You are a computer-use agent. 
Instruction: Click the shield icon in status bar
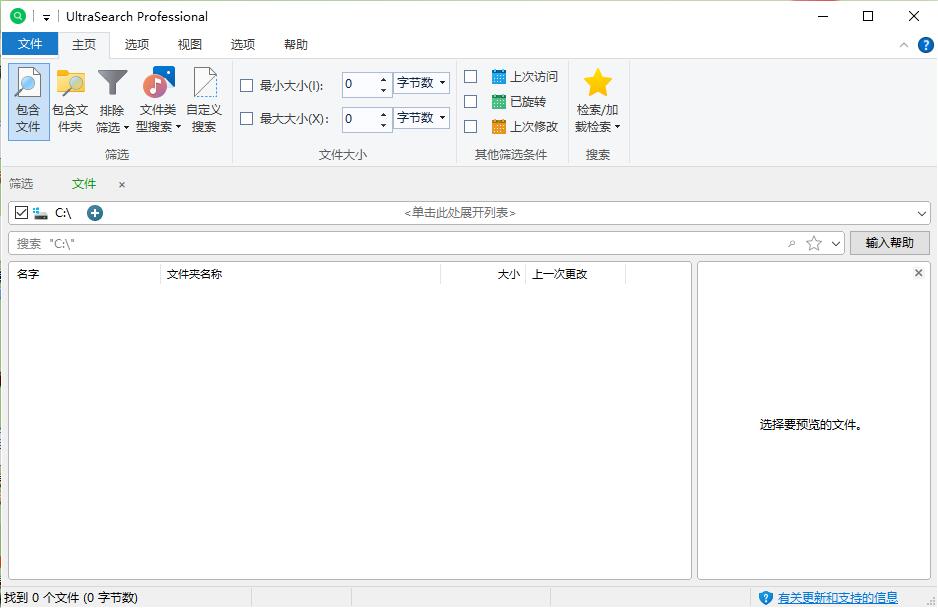[x=765, y=597]
